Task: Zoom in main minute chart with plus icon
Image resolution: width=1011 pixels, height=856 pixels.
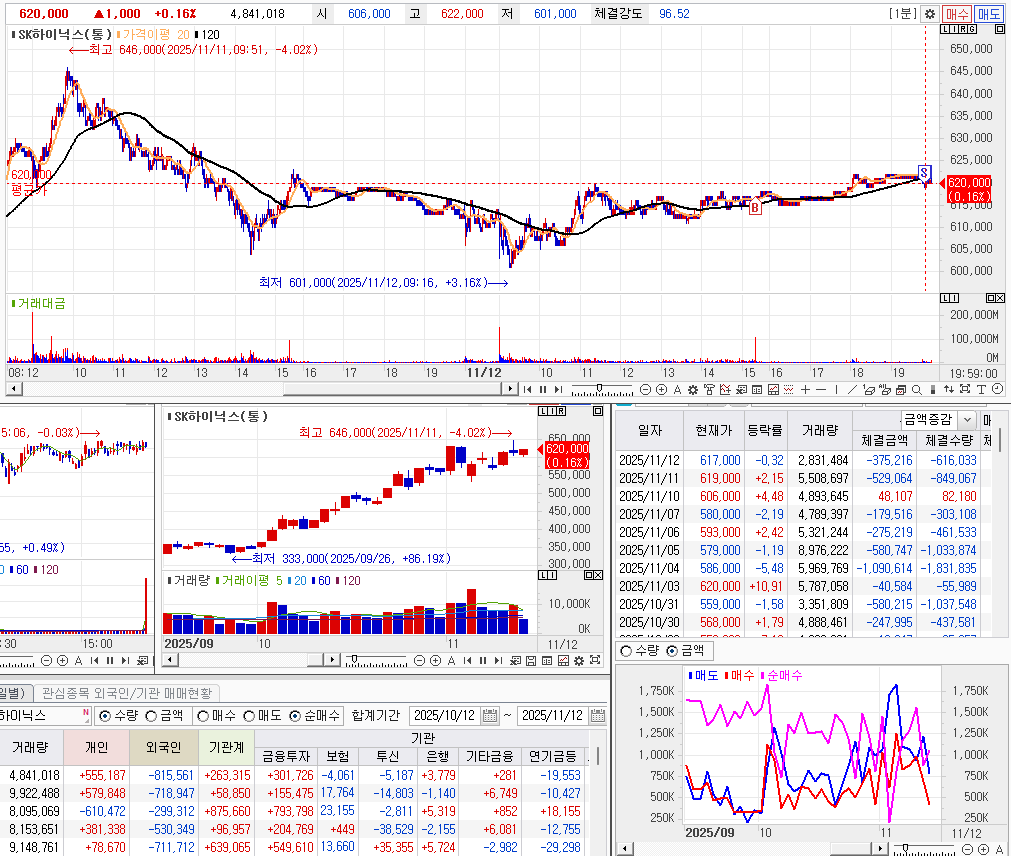Action: click(x=662, y=389)
